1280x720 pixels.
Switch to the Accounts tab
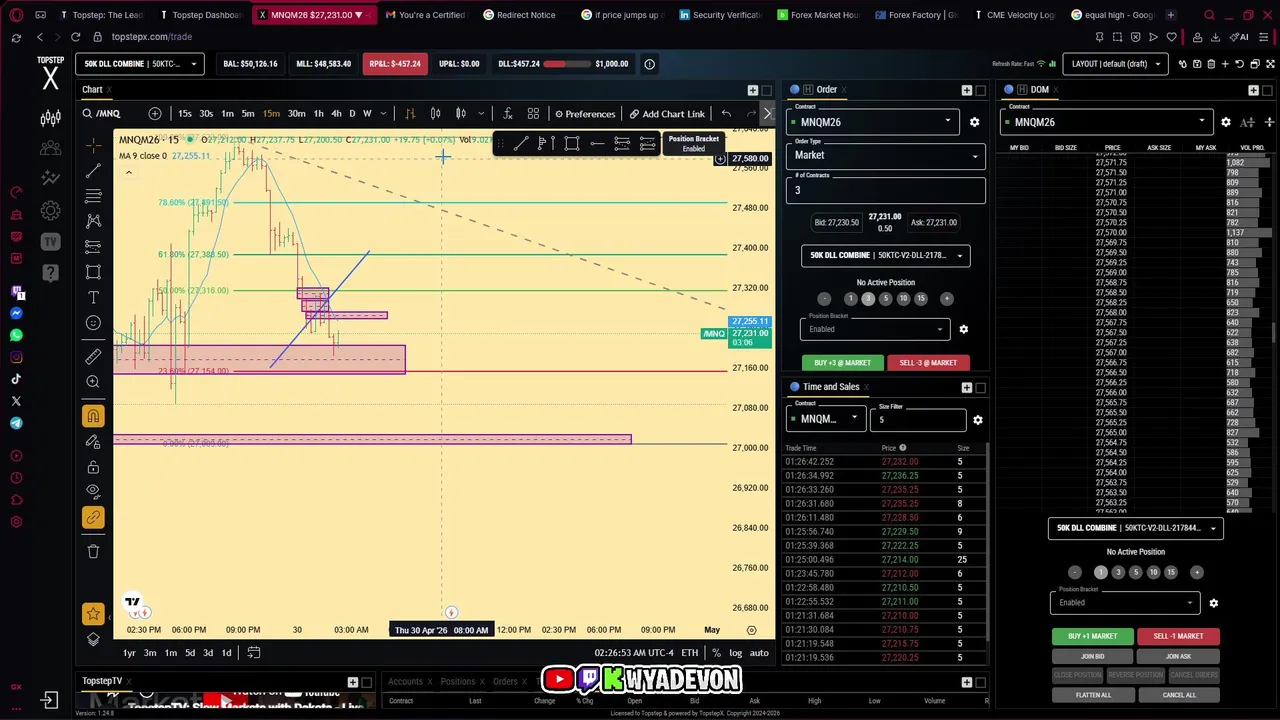[x=405, y=682]
